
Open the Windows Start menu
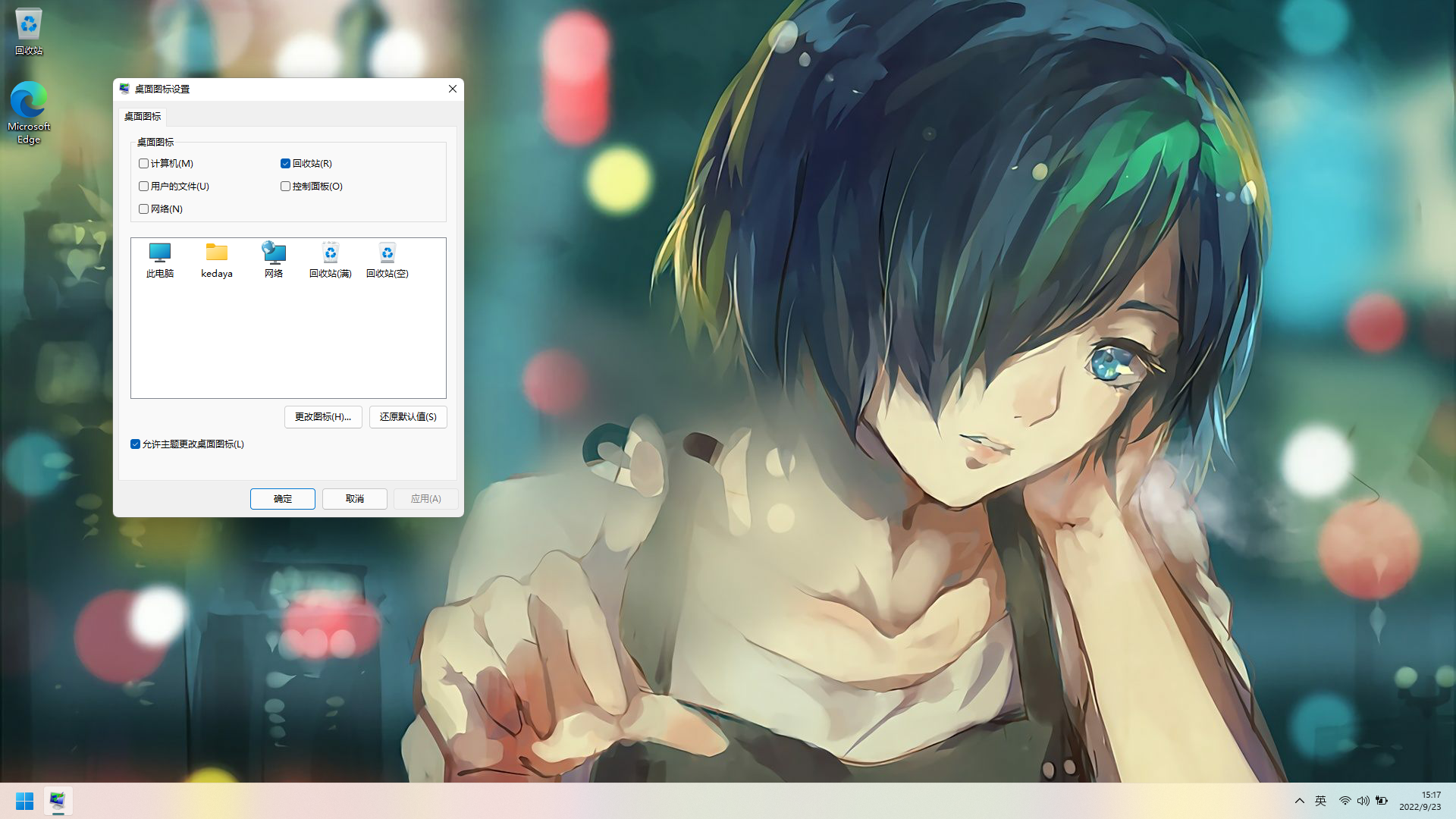24,801
